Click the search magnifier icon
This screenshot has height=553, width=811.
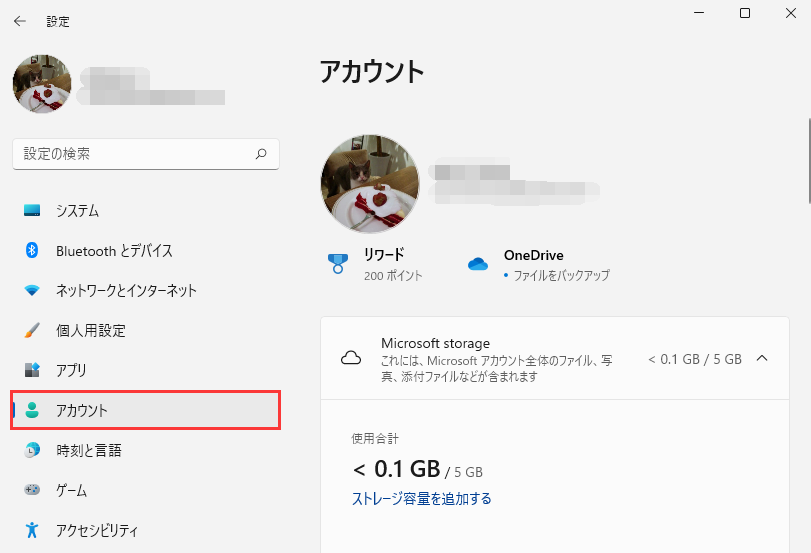pyautogui.click(x=261, y=154)
